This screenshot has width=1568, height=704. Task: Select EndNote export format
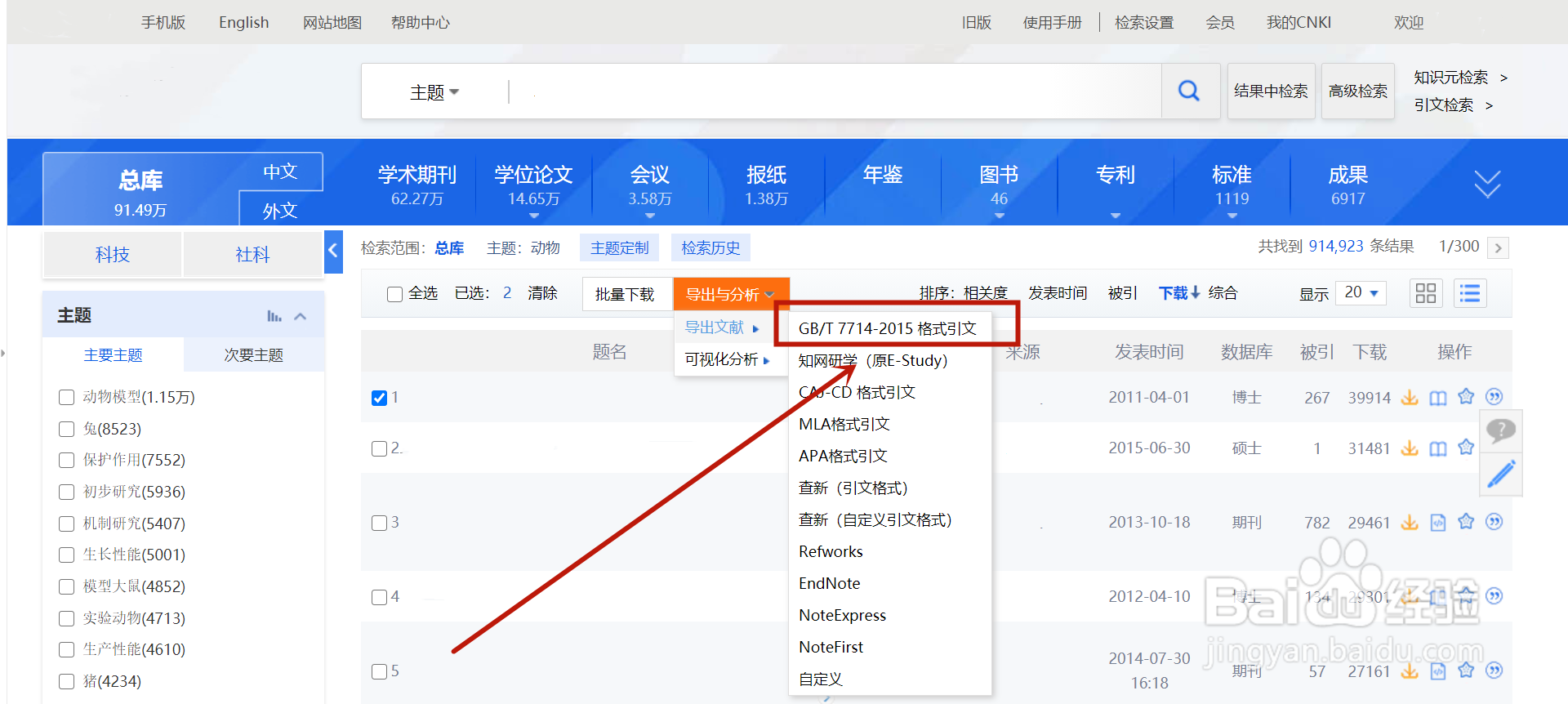point(830,583)
